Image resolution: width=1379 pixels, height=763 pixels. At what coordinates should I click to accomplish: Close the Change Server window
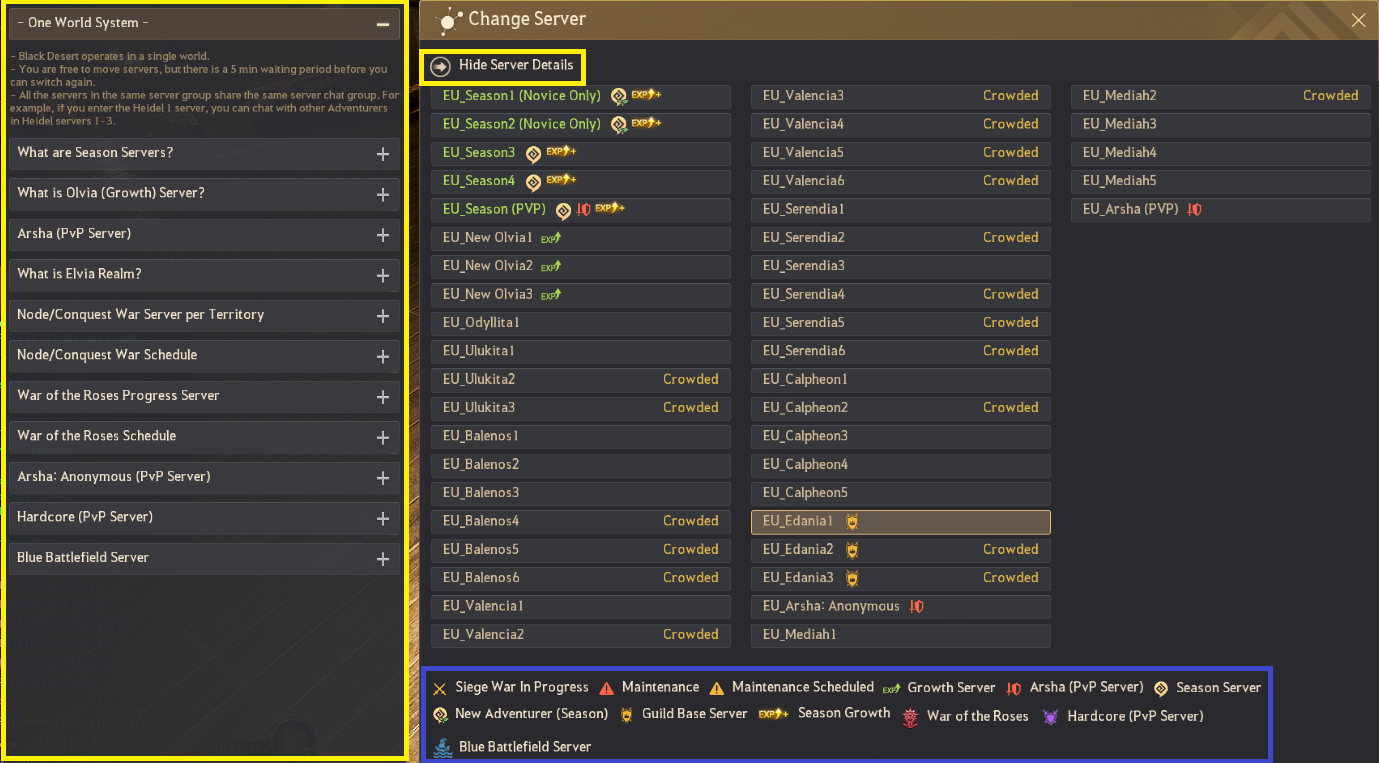coord(1358,20)
